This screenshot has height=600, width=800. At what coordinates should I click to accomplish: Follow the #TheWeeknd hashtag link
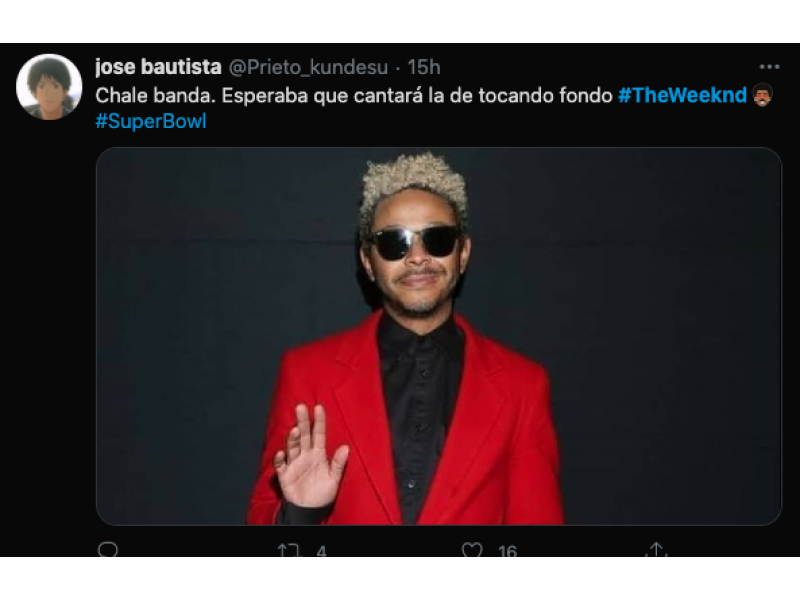682,95
